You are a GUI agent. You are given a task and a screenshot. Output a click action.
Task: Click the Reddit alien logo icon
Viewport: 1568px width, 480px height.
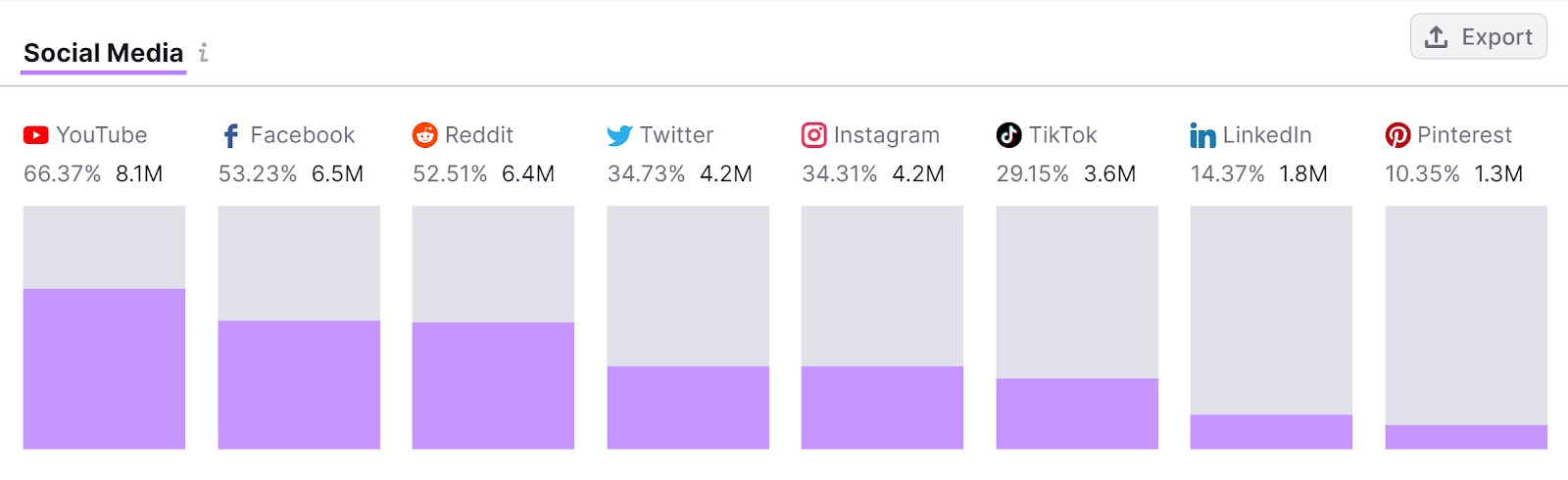tap(424, 135)
